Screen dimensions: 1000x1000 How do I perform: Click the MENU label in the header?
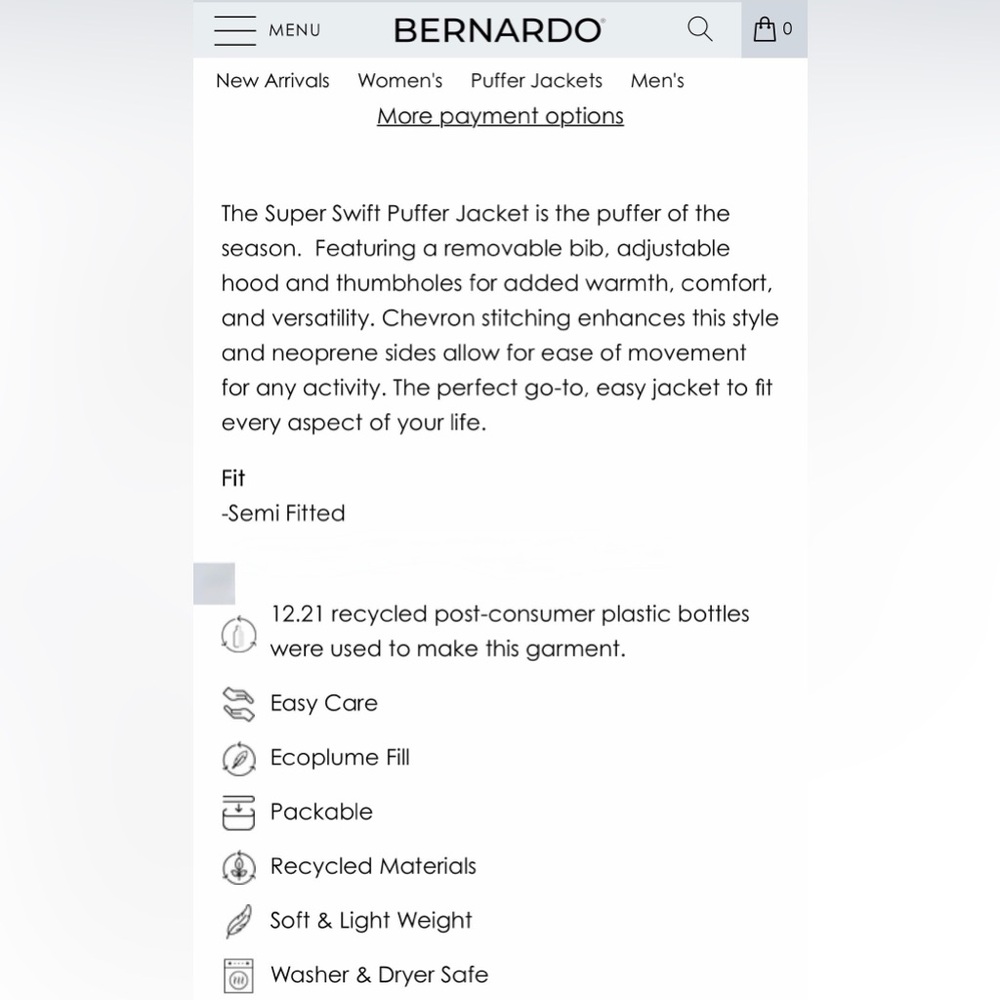(295, 30)
